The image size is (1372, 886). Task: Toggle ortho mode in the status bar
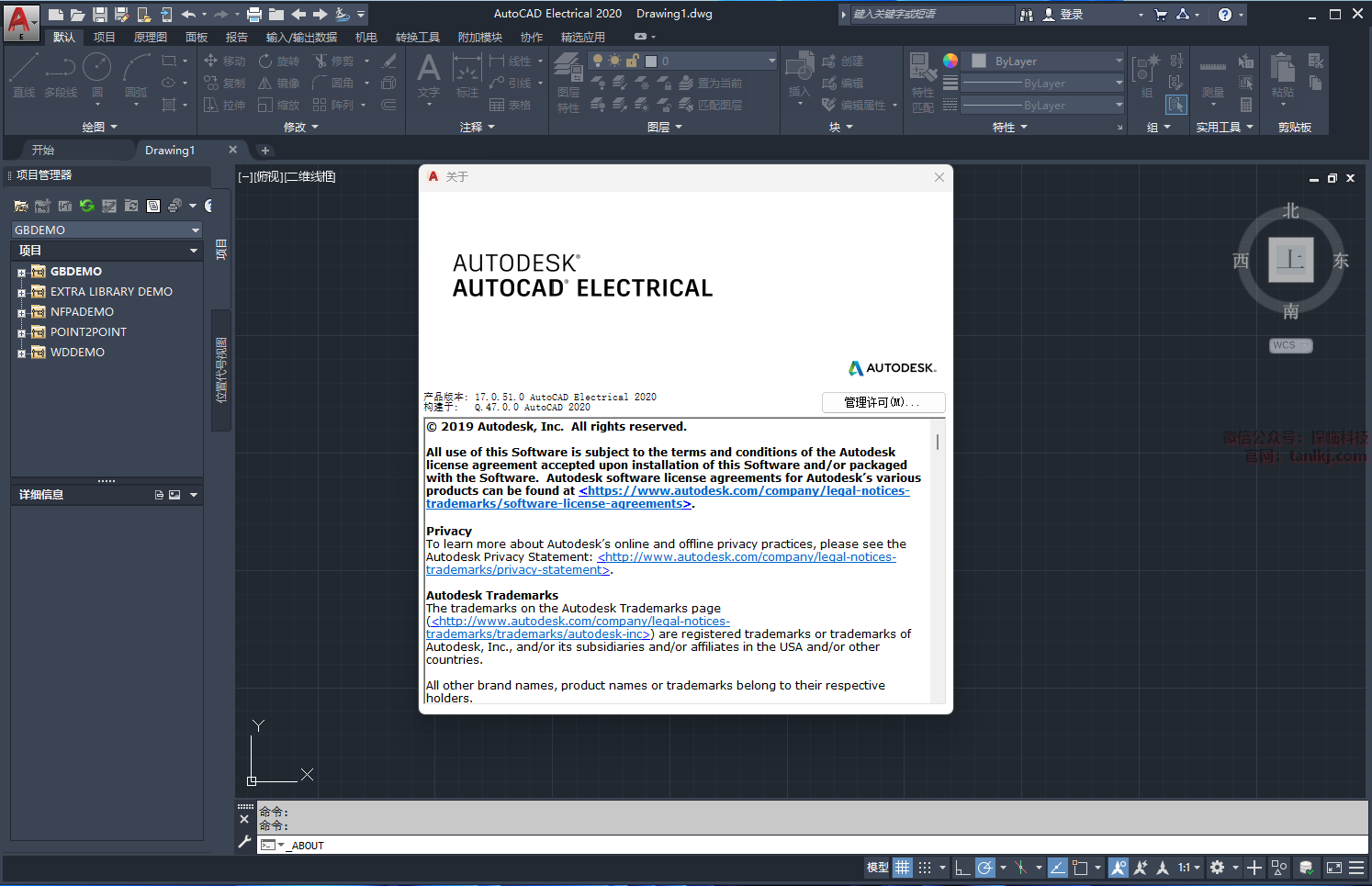pos(962,868)
